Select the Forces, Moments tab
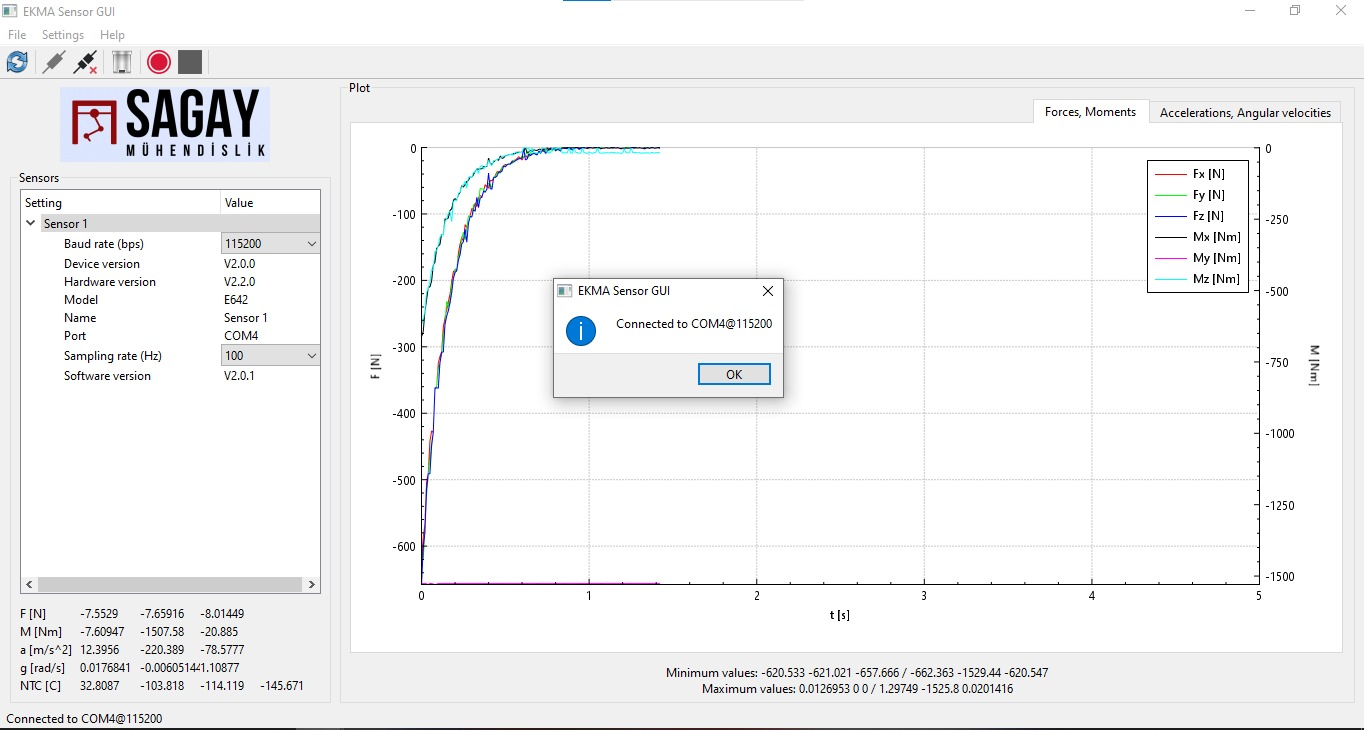 1090,112
